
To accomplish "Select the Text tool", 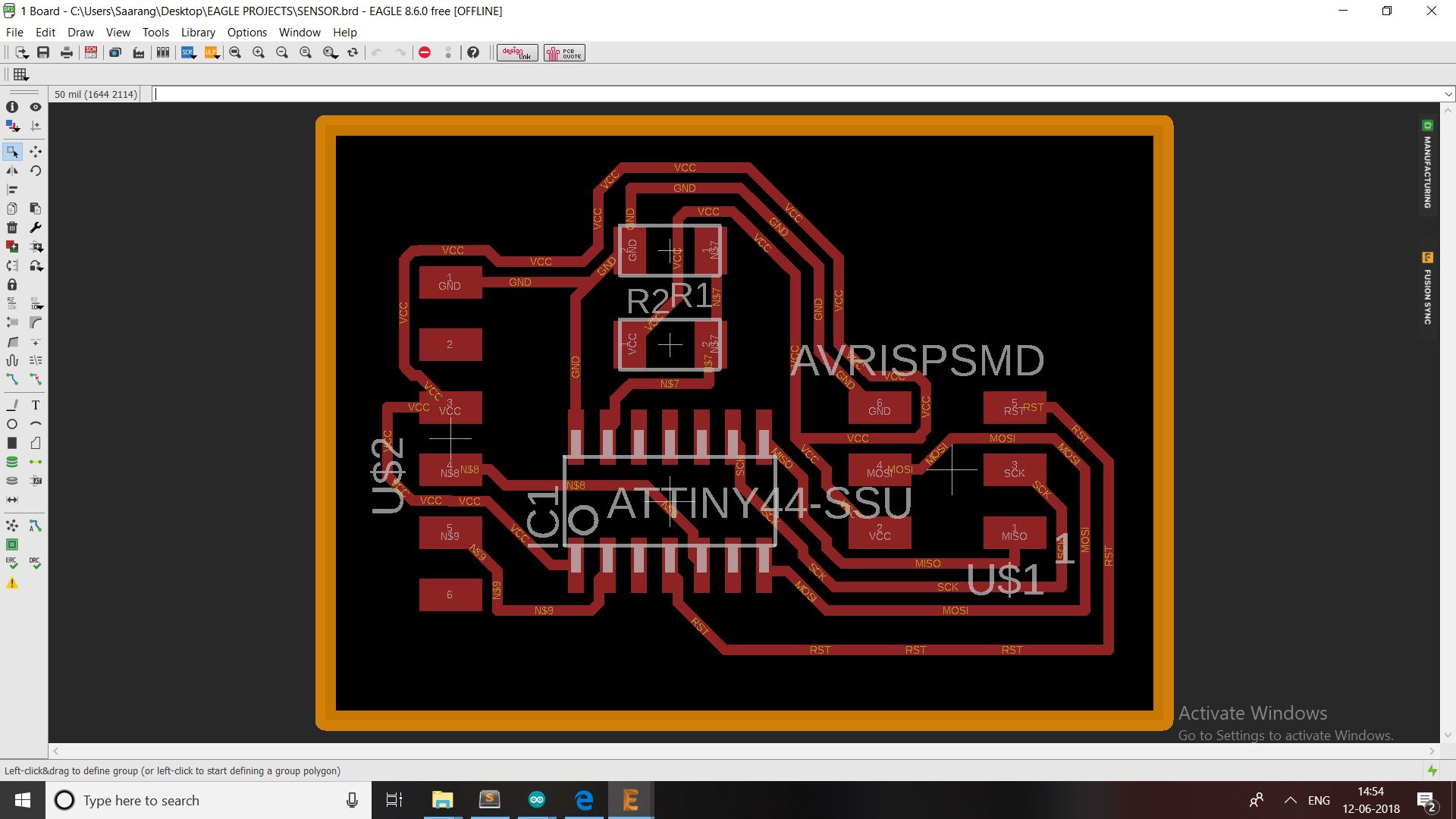I will (x=36, y=405).
